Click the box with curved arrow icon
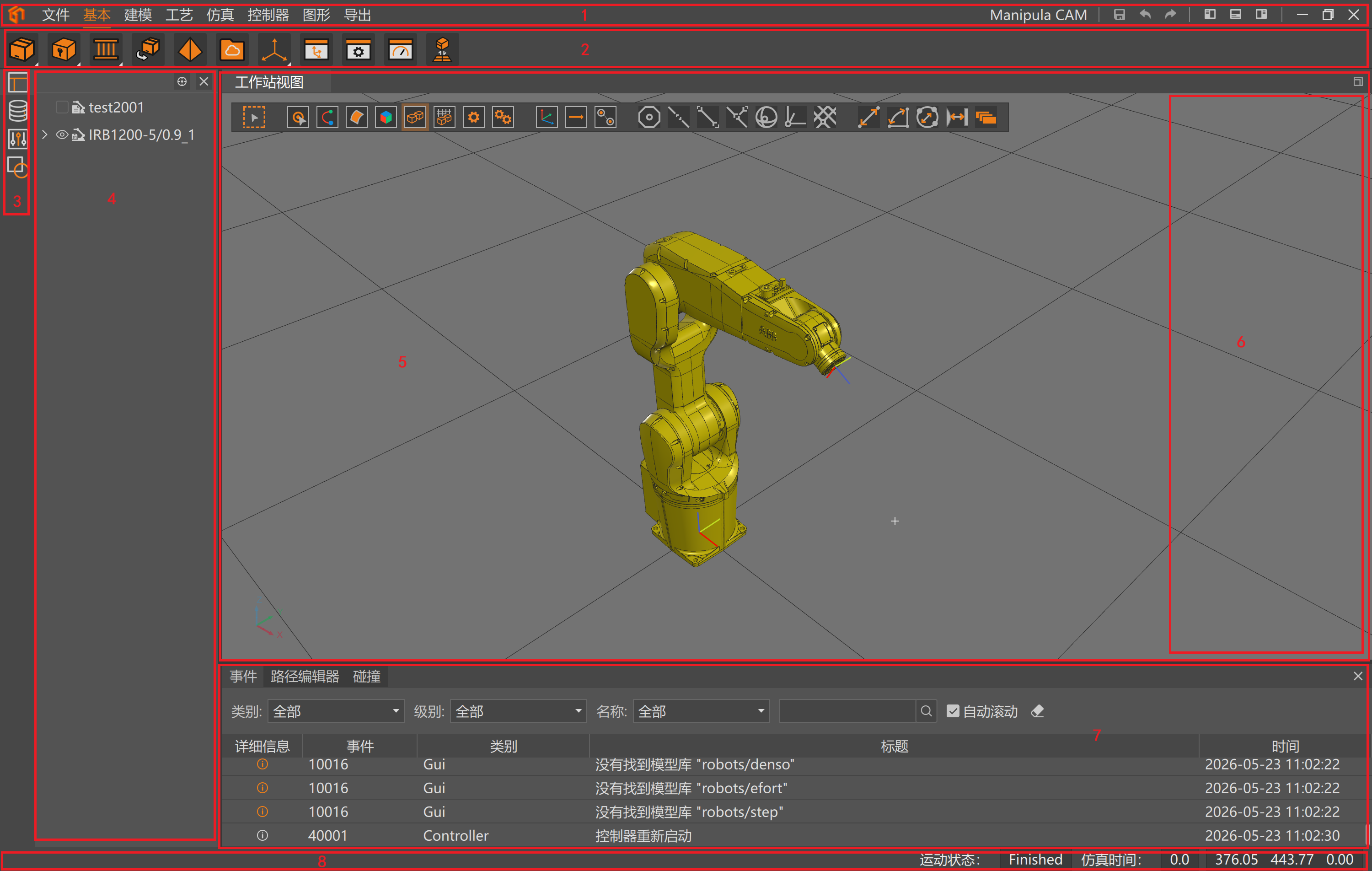Image resolution: width=1372 pixels, height=871 pixels. click(x=148, y=49)
